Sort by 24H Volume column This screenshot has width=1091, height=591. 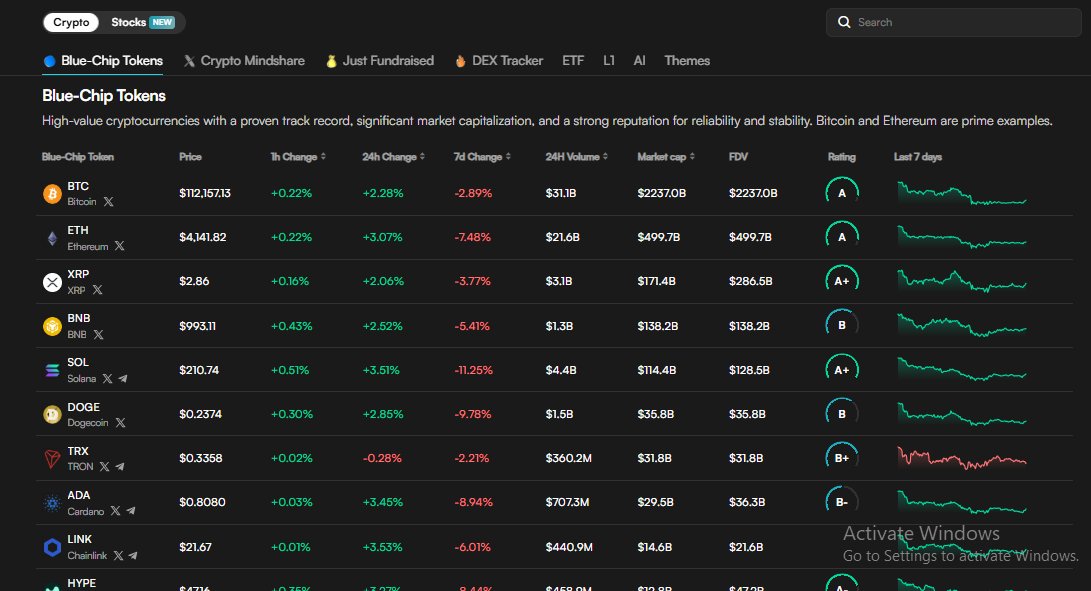(577, 157)
